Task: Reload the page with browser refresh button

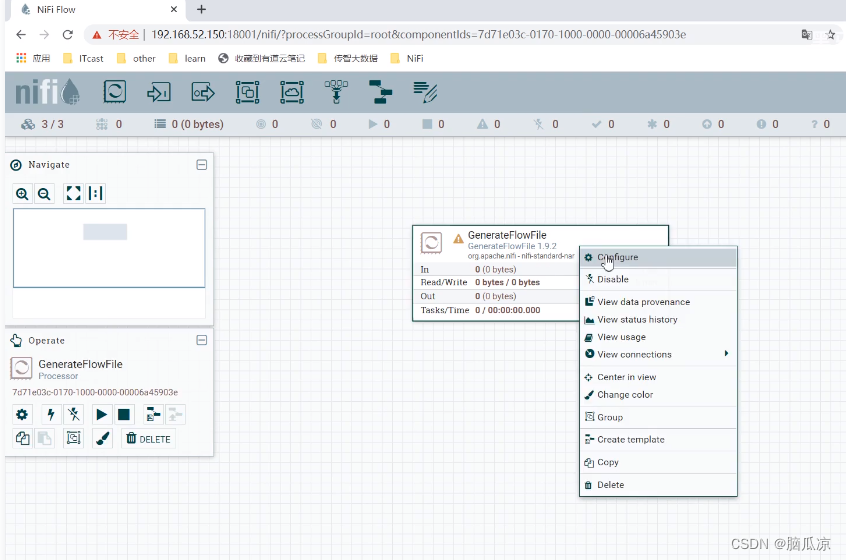Action: point(68,35)
